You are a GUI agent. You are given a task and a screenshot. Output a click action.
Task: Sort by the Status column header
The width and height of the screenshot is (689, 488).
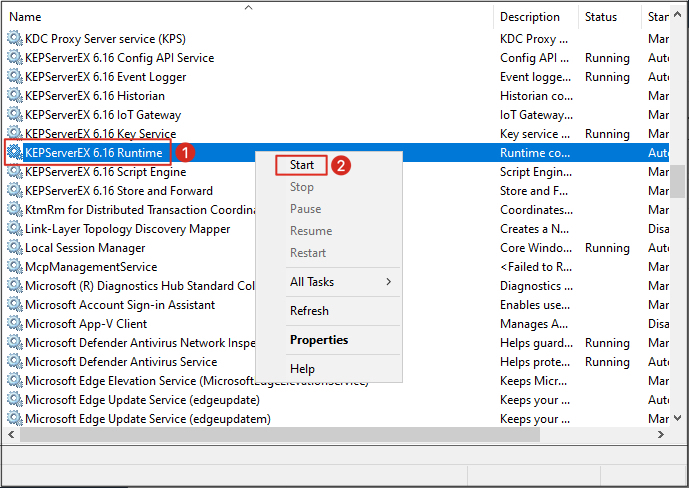[x=610, y=17]
